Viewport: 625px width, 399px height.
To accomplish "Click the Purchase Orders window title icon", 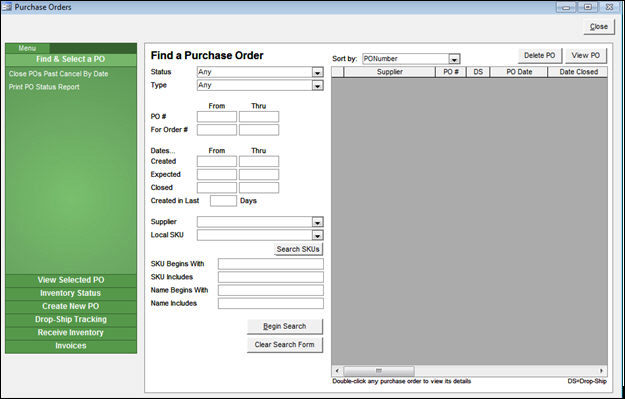I will [7, 7].
